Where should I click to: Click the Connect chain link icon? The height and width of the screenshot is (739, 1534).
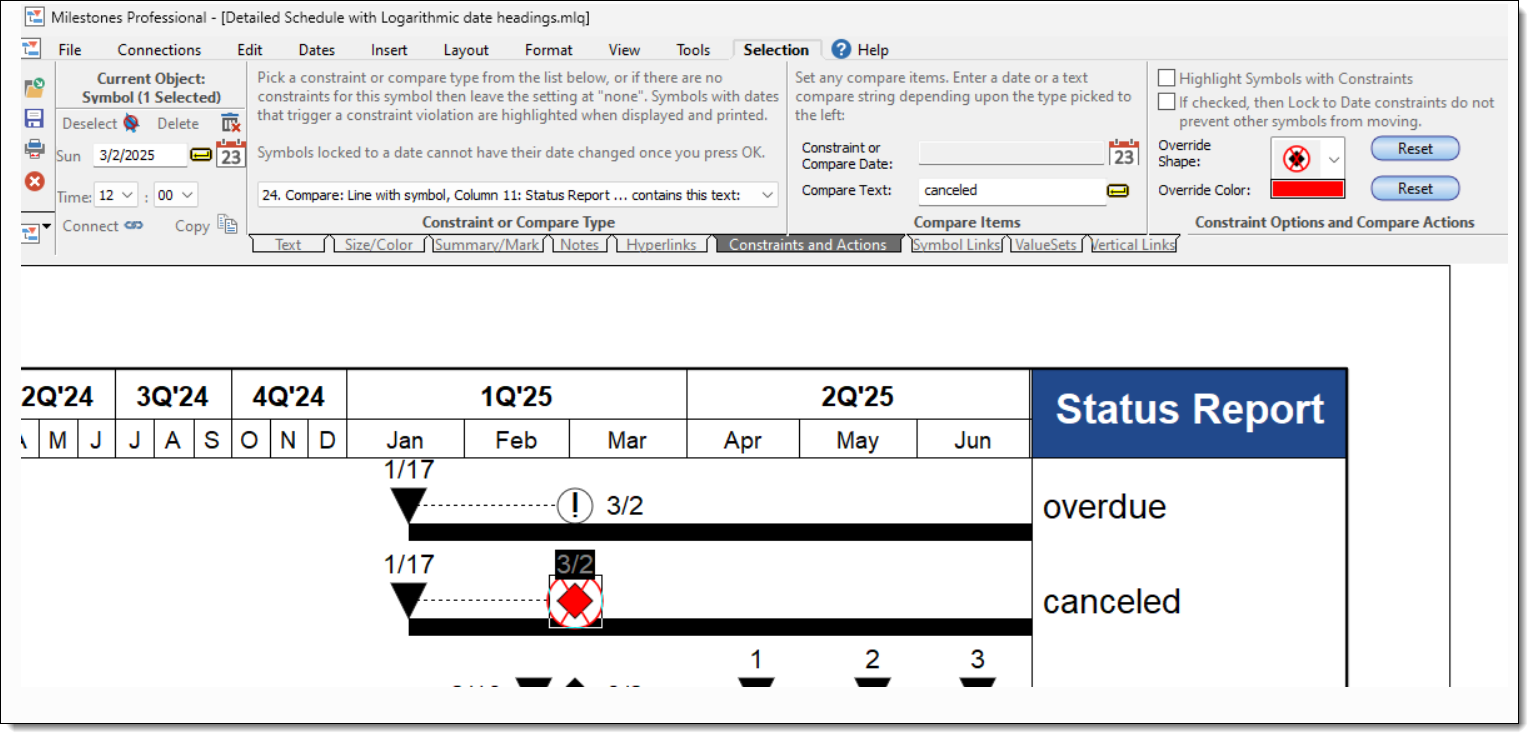pyautogui.click(x=133, y=226)
